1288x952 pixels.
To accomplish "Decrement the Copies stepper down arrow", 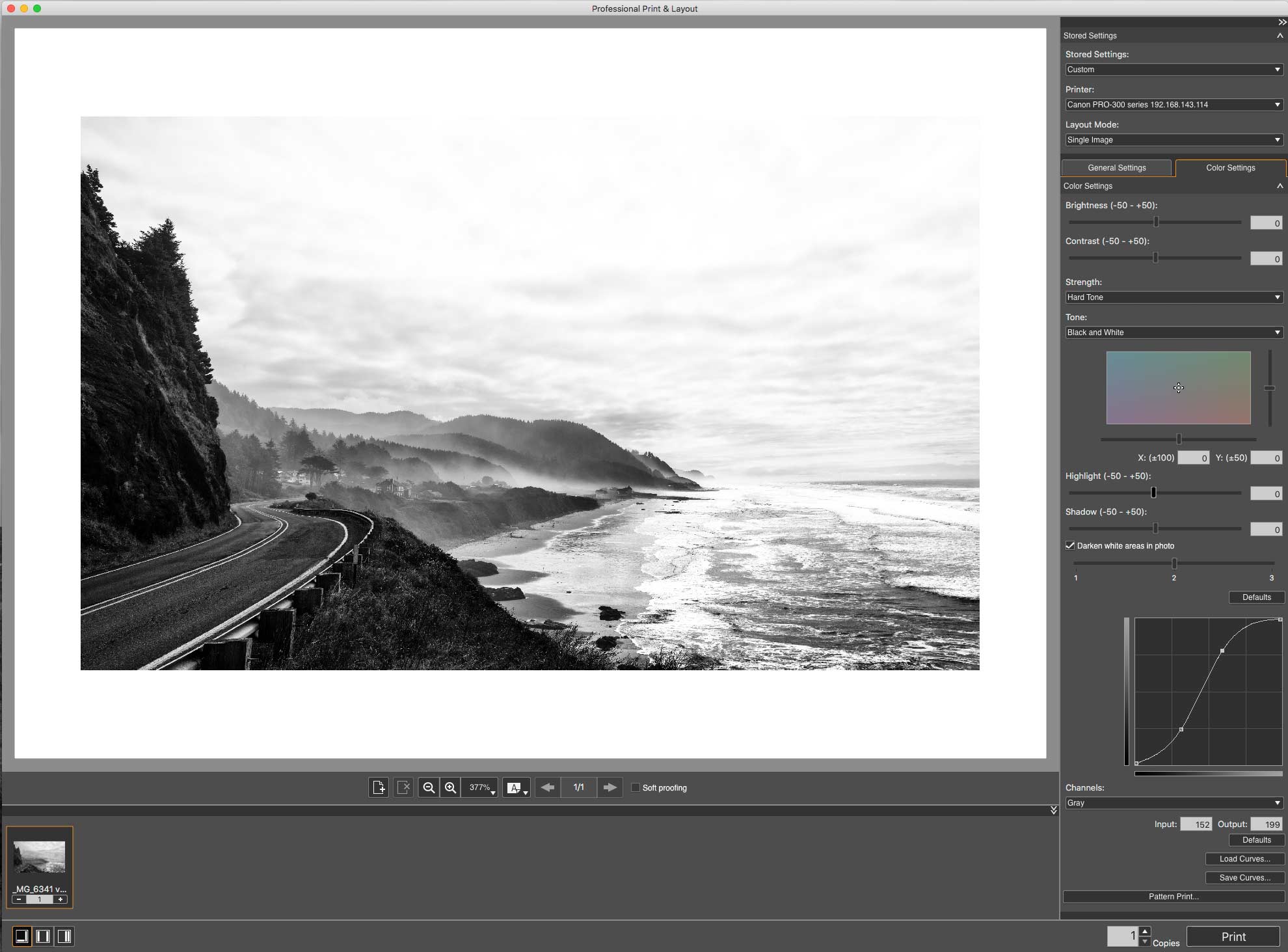I will pyautogui.click(x=1145, y=942).
